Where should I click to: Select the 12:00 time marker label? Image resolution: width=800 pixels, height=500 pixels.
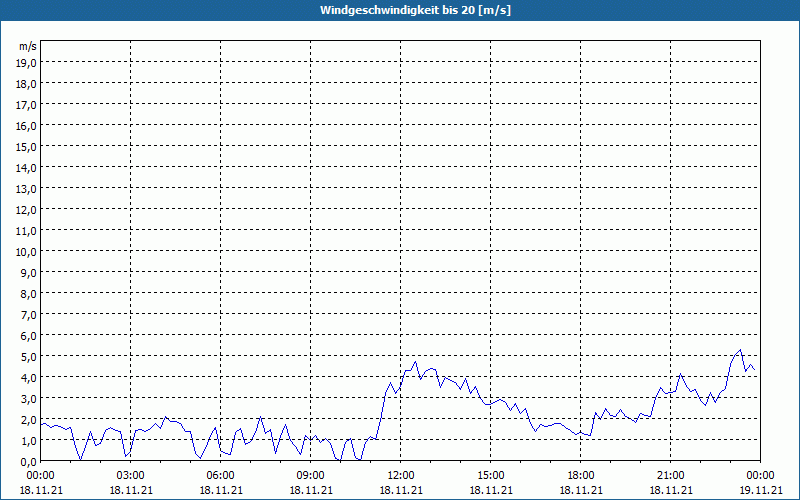[x=401, y=475]
